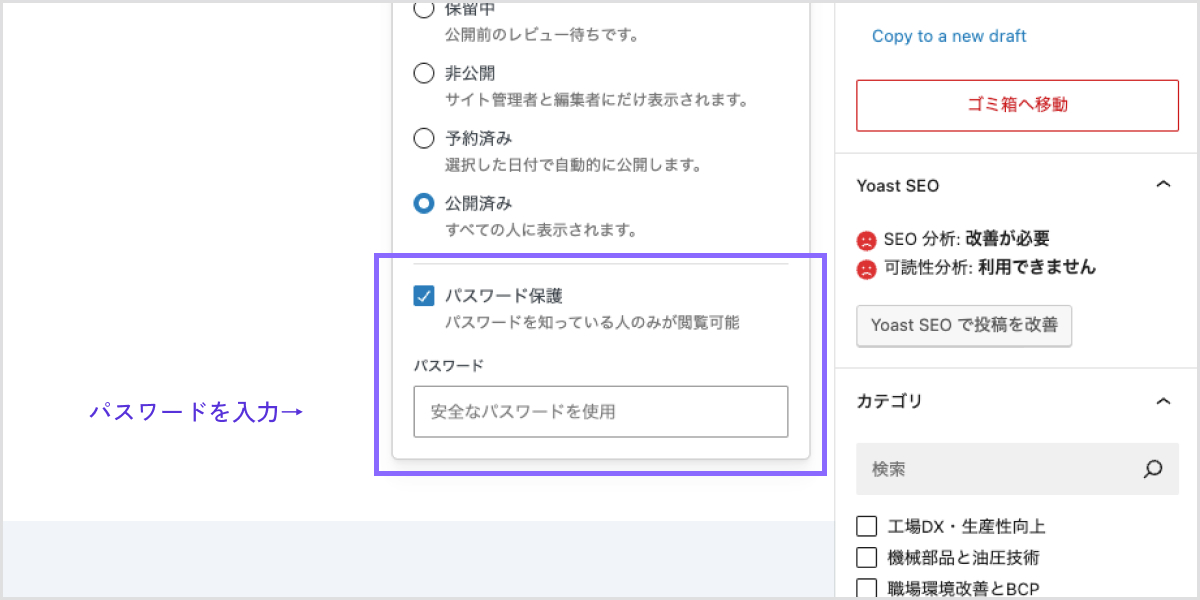
Task: Select the 予約済み radio option
Action: (x=424, y=138)
